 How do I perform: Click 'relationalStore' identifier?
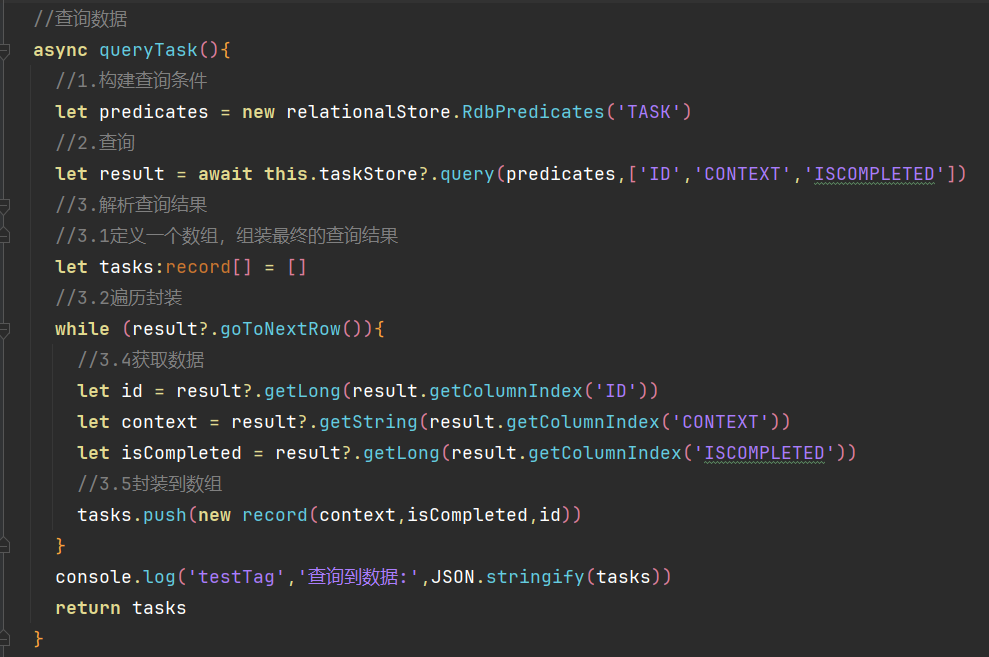tap(368, 112)
